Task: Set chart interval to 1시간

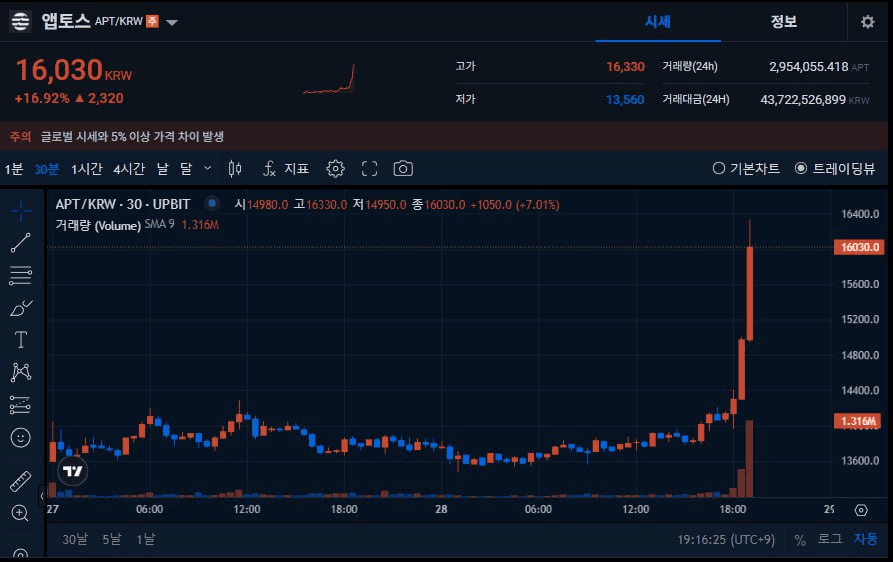Action: pyautogui.click(x=86, y=169)
